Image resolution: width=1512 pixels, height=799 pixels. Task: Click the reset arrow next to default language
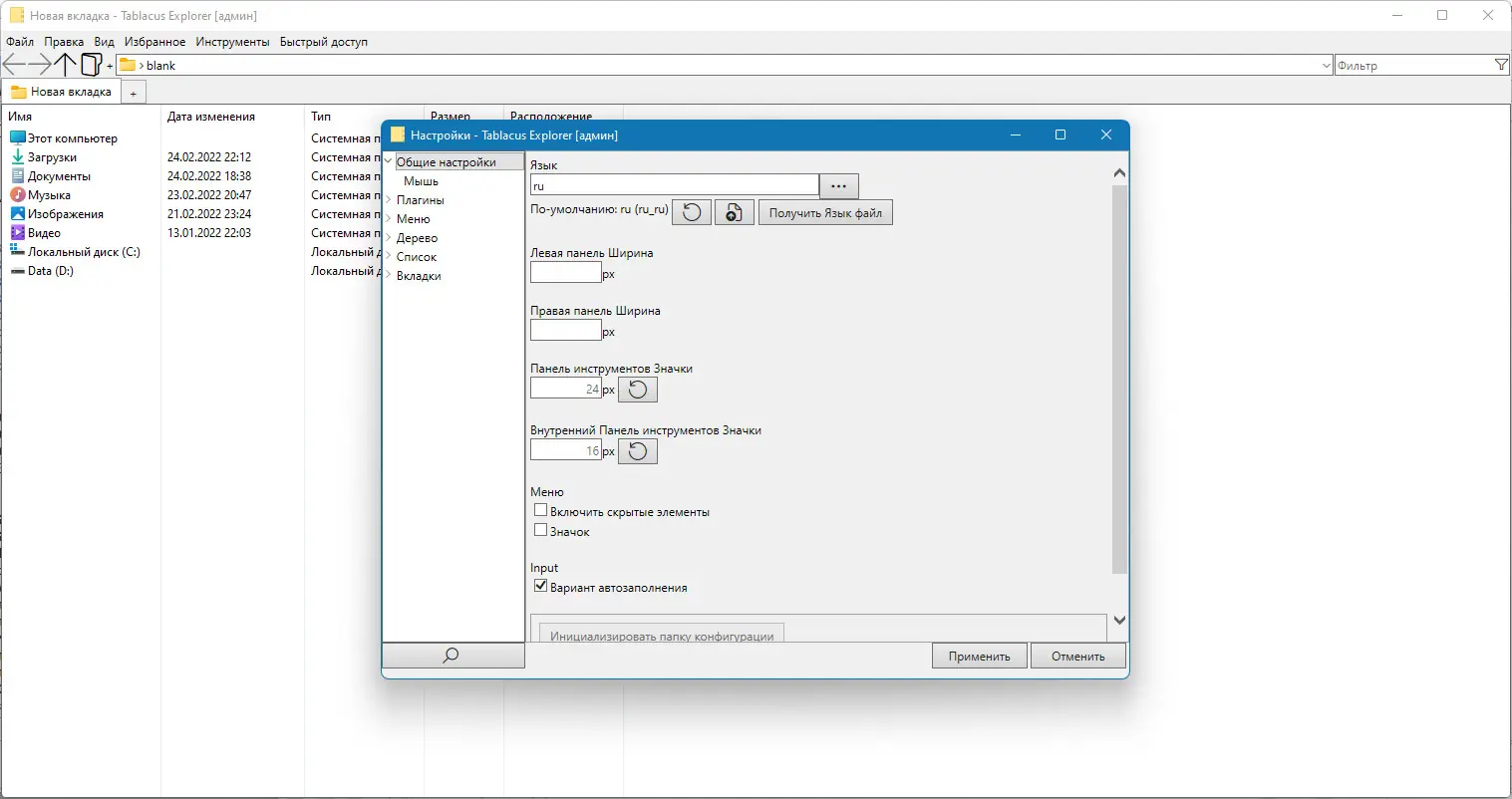click(692, 213)
